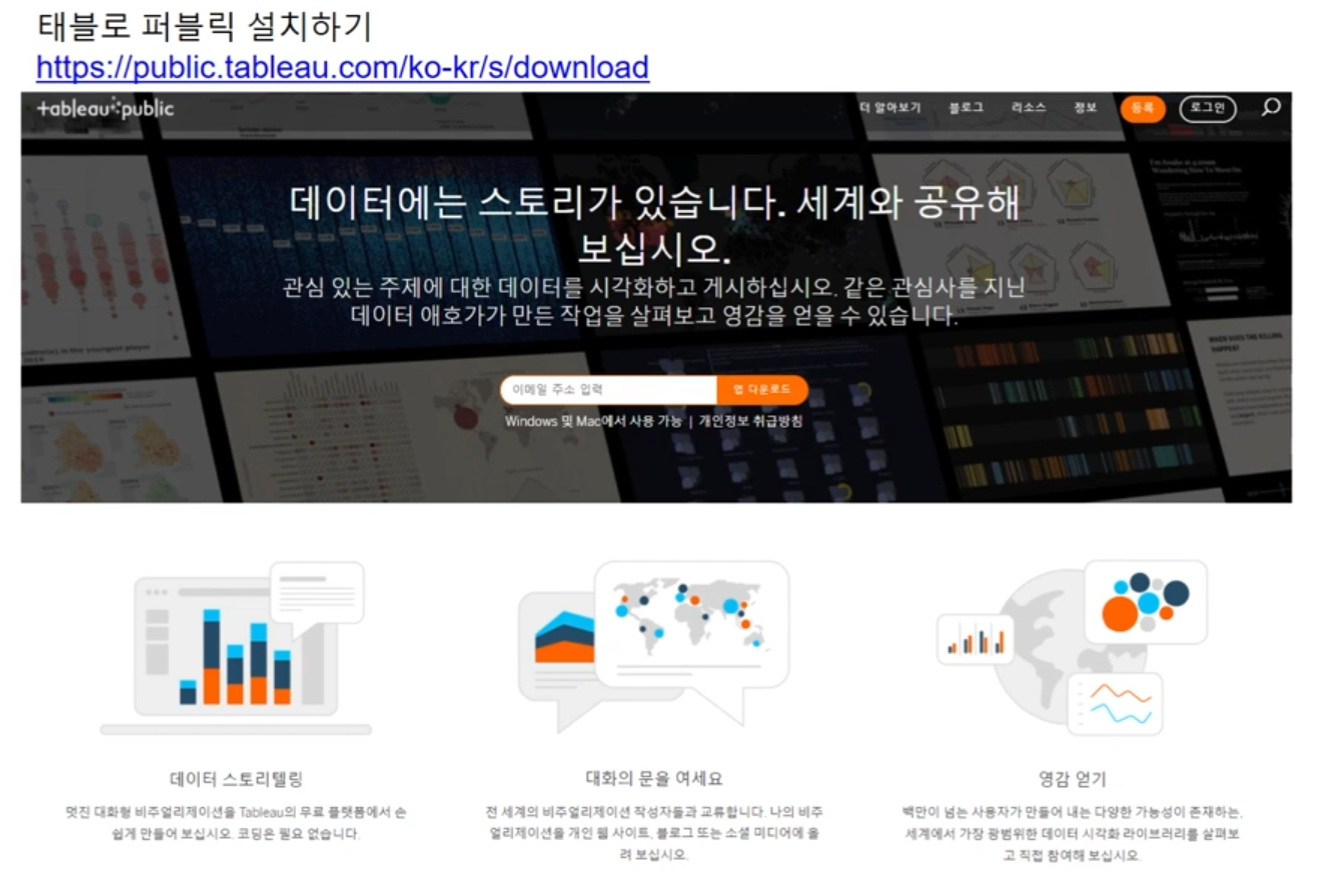Click the 데이터 스토리텔링 heading
Viewport: 1327px width, 875px height.
point(236,779)
